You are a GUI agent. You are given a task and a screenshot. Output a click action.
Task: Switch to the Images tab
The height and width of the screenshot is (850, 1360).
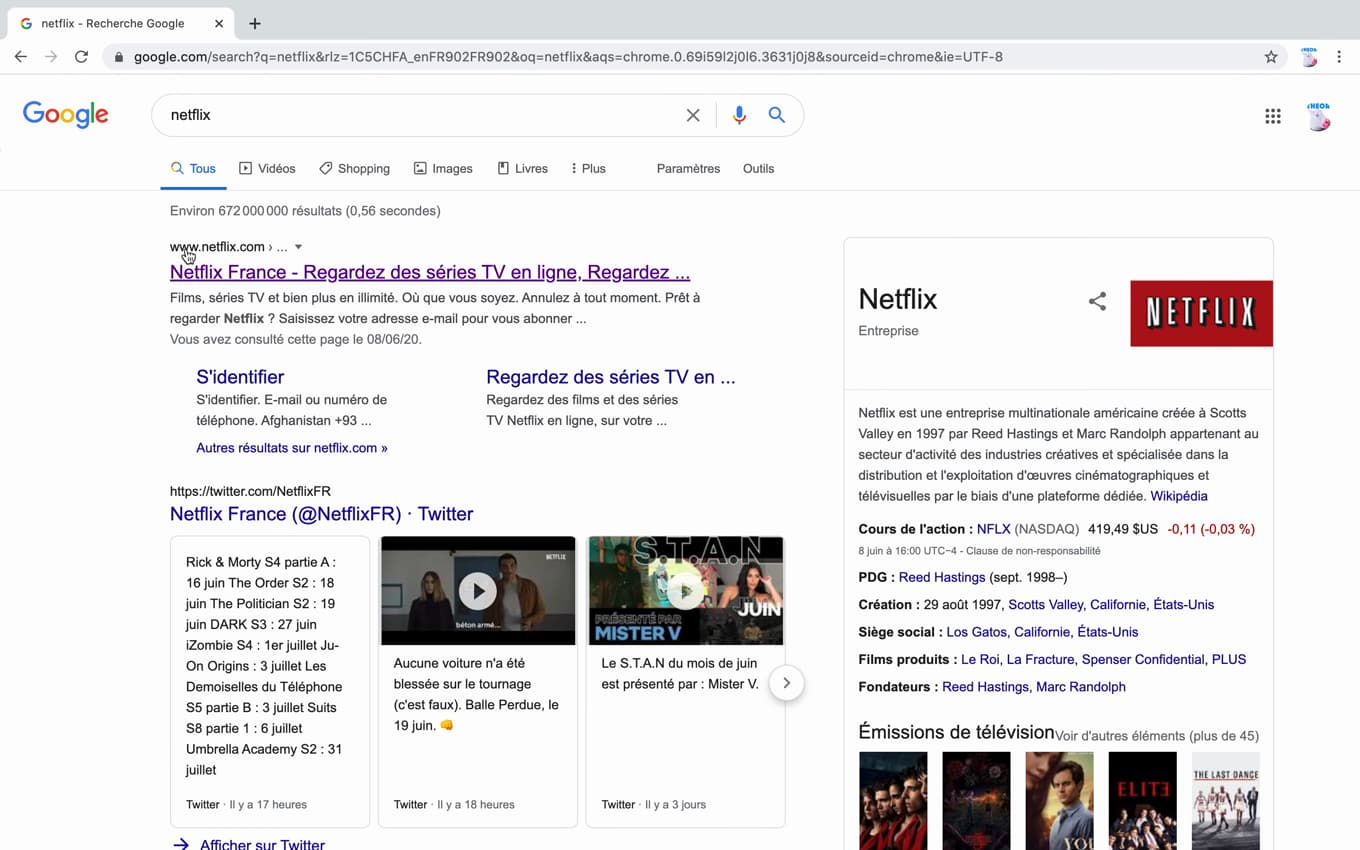point(443,169)
